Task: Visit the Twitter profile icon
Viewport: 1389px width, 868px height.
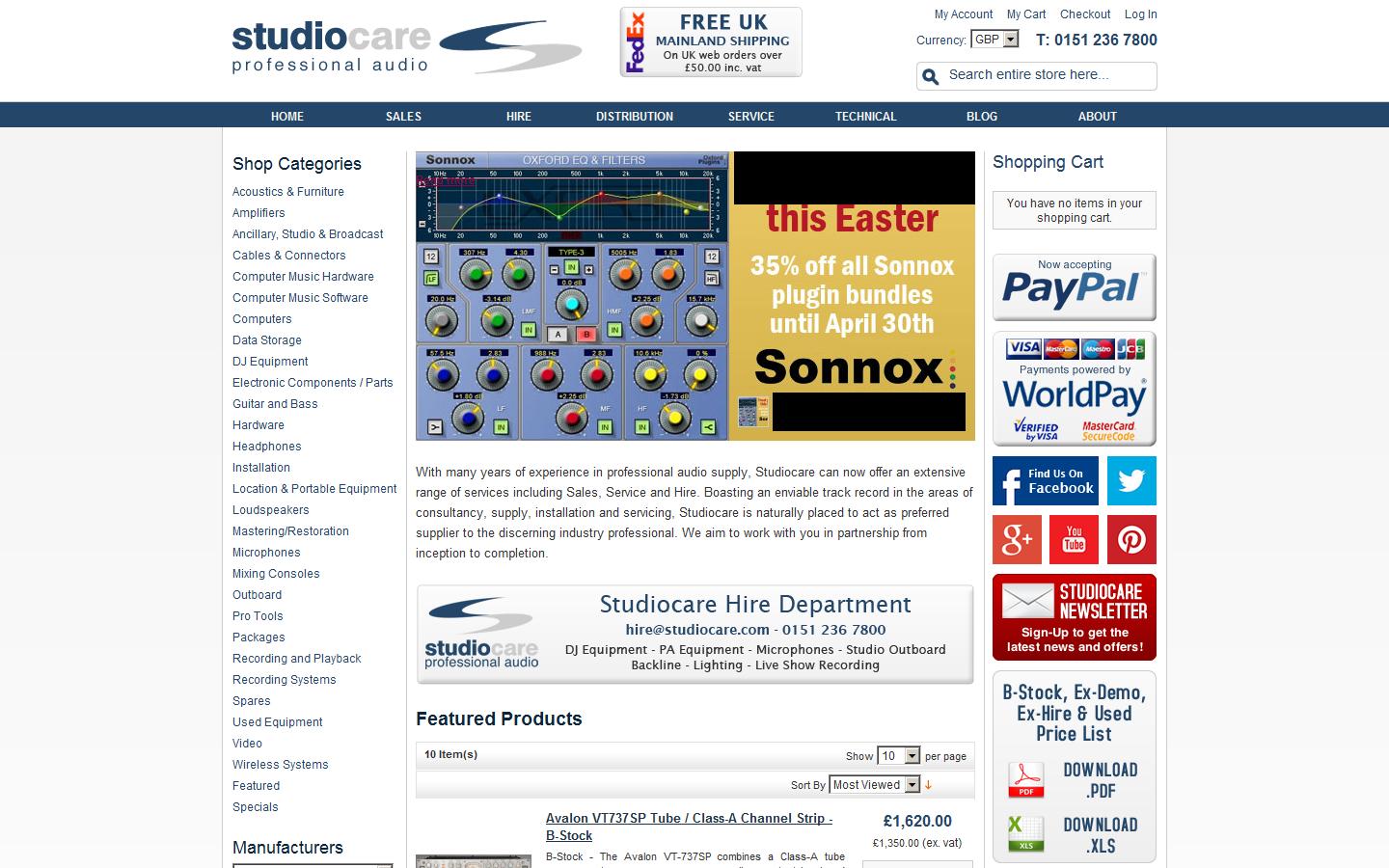Action: point(1131,480)
